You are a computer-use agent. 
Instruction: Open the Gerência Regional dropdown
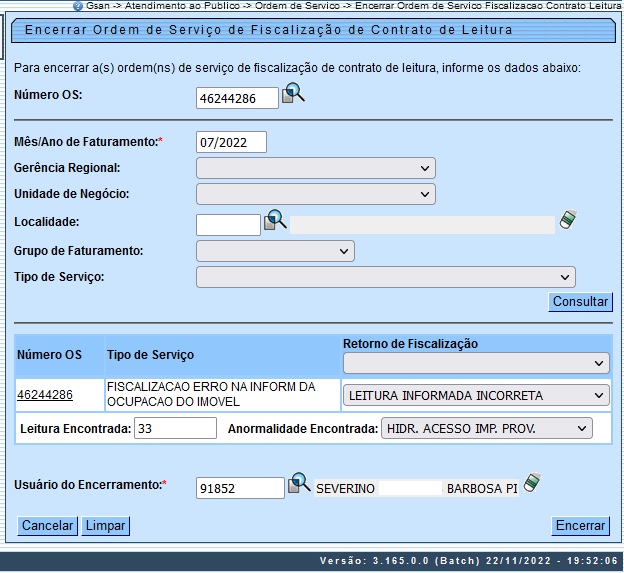316,168
